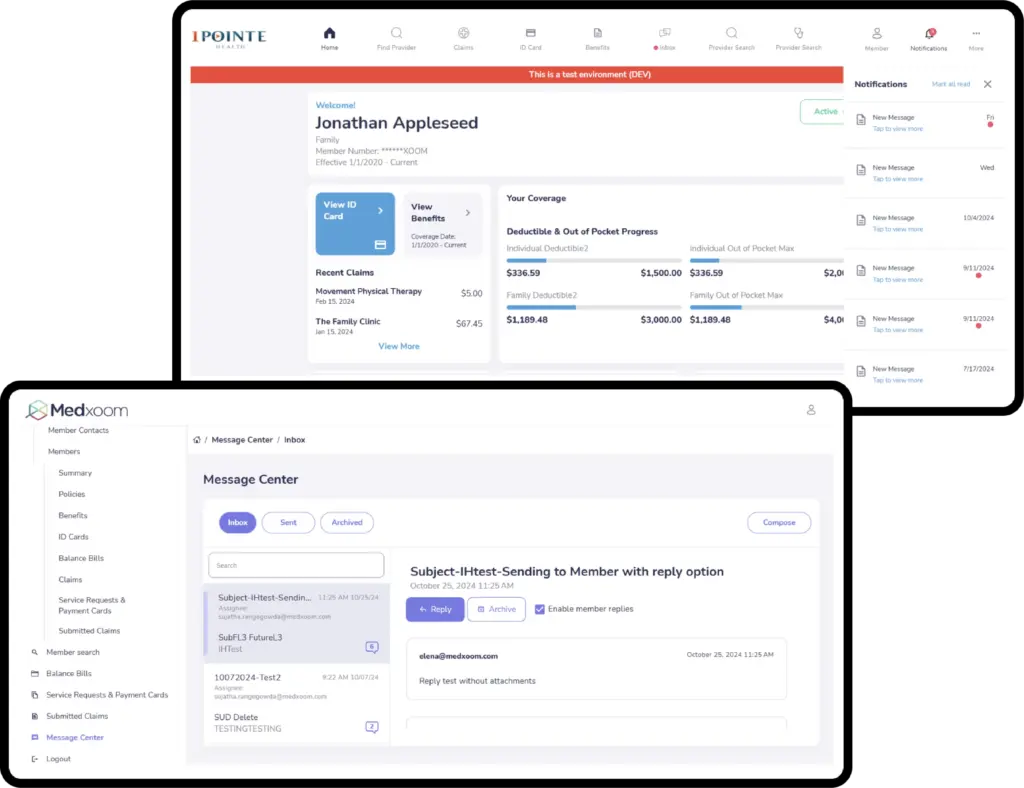The width and height of the screenshot is (1024, 788).
Task: Open the More menu in the navbar
Action: (x=976, y=33)
